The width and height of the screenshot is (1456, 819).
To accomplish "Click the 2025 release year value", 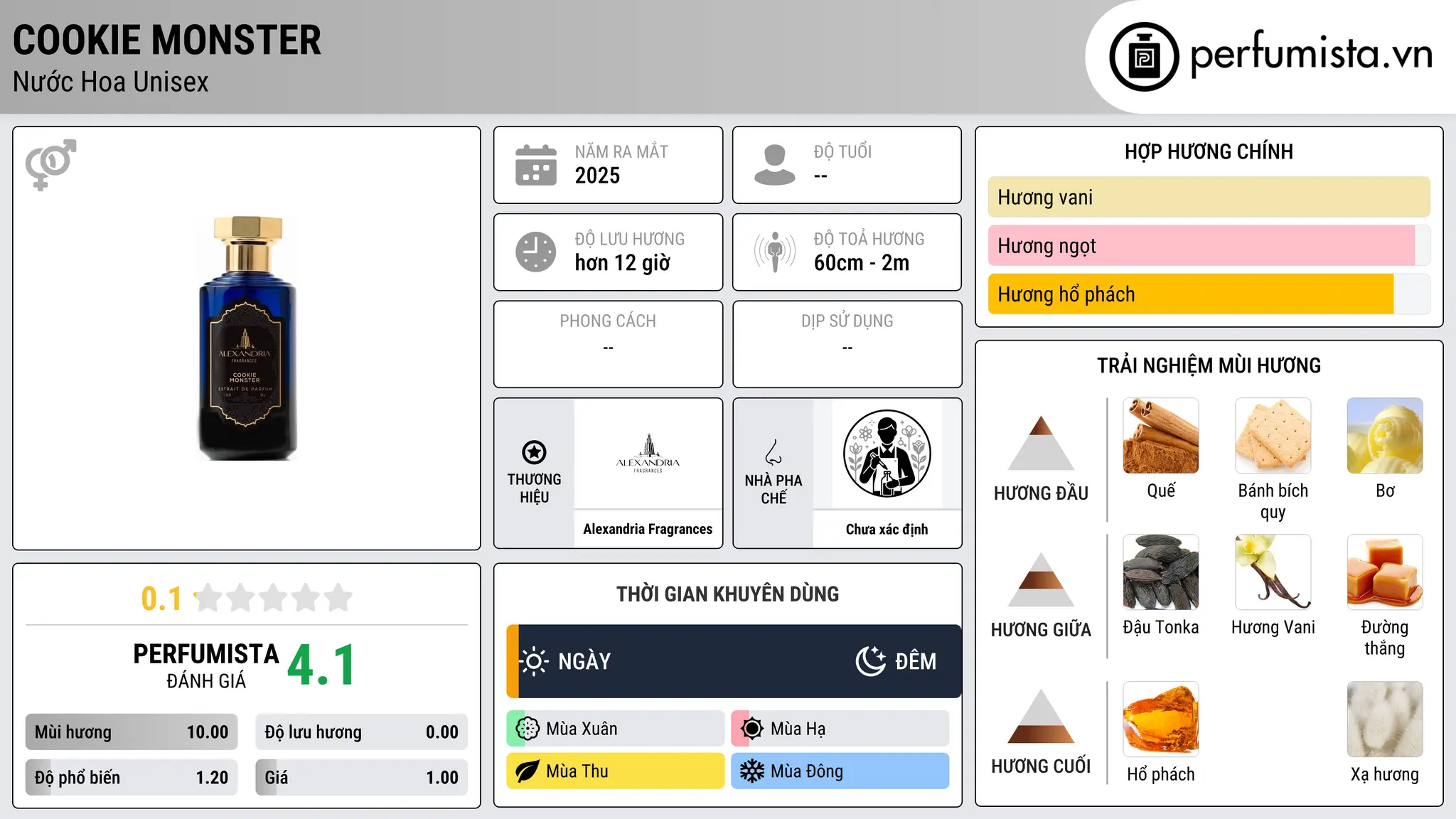I will click(597, 176).
